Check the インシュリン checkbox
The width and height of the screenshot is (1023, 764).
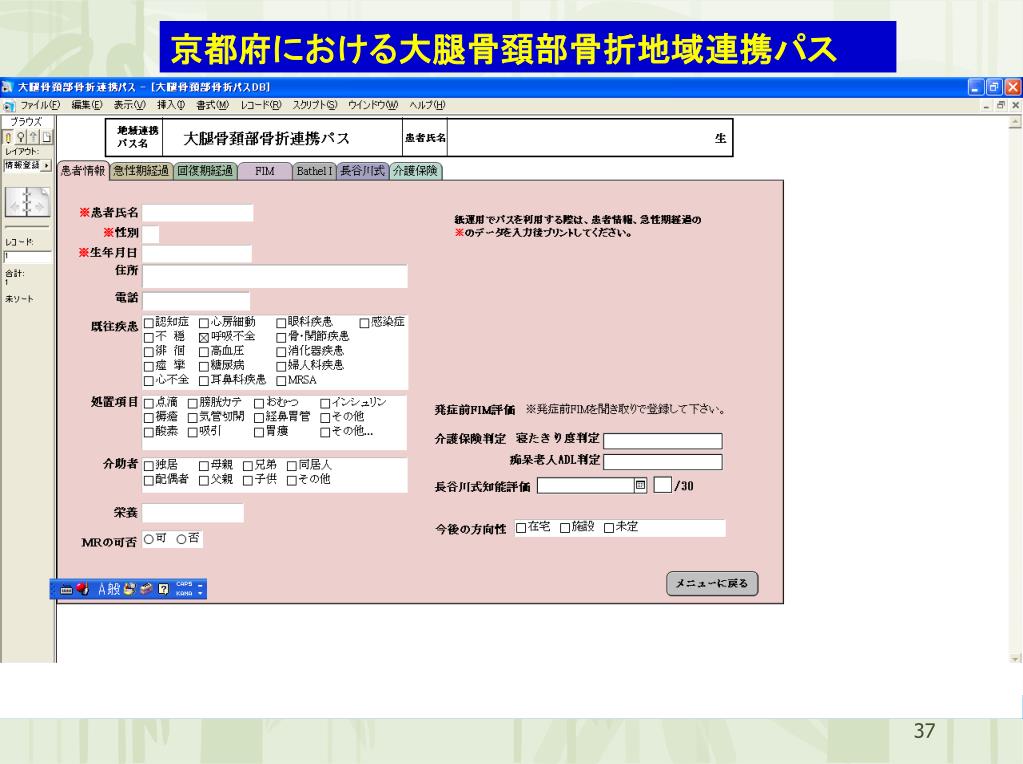(325, 404)
